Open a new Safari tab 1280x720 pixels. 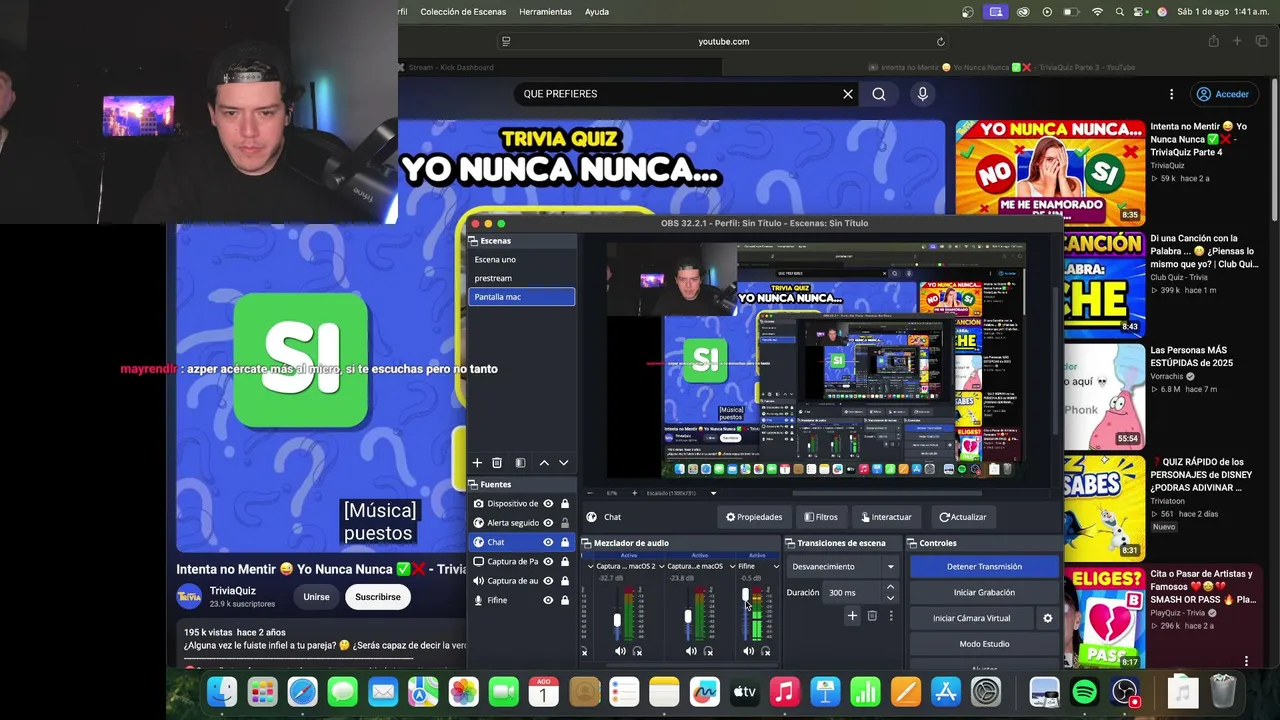click(x=1237, y=41)
